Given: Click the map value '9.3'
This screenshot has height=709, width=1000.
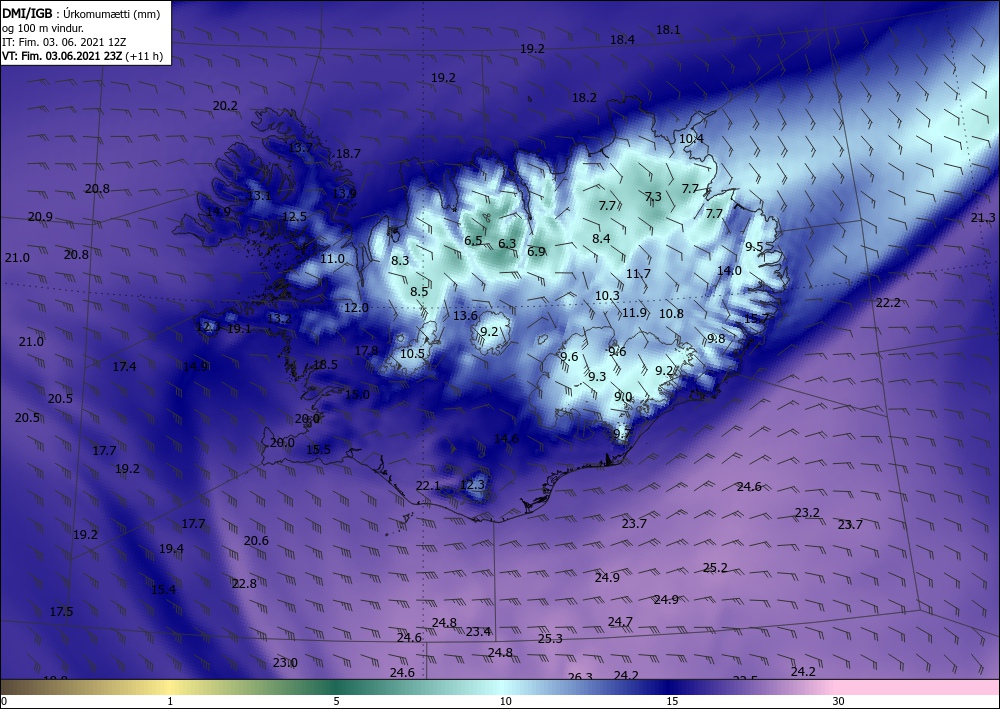Looking at the screenshot, I should pyautogui.click(x=597, y=377).
